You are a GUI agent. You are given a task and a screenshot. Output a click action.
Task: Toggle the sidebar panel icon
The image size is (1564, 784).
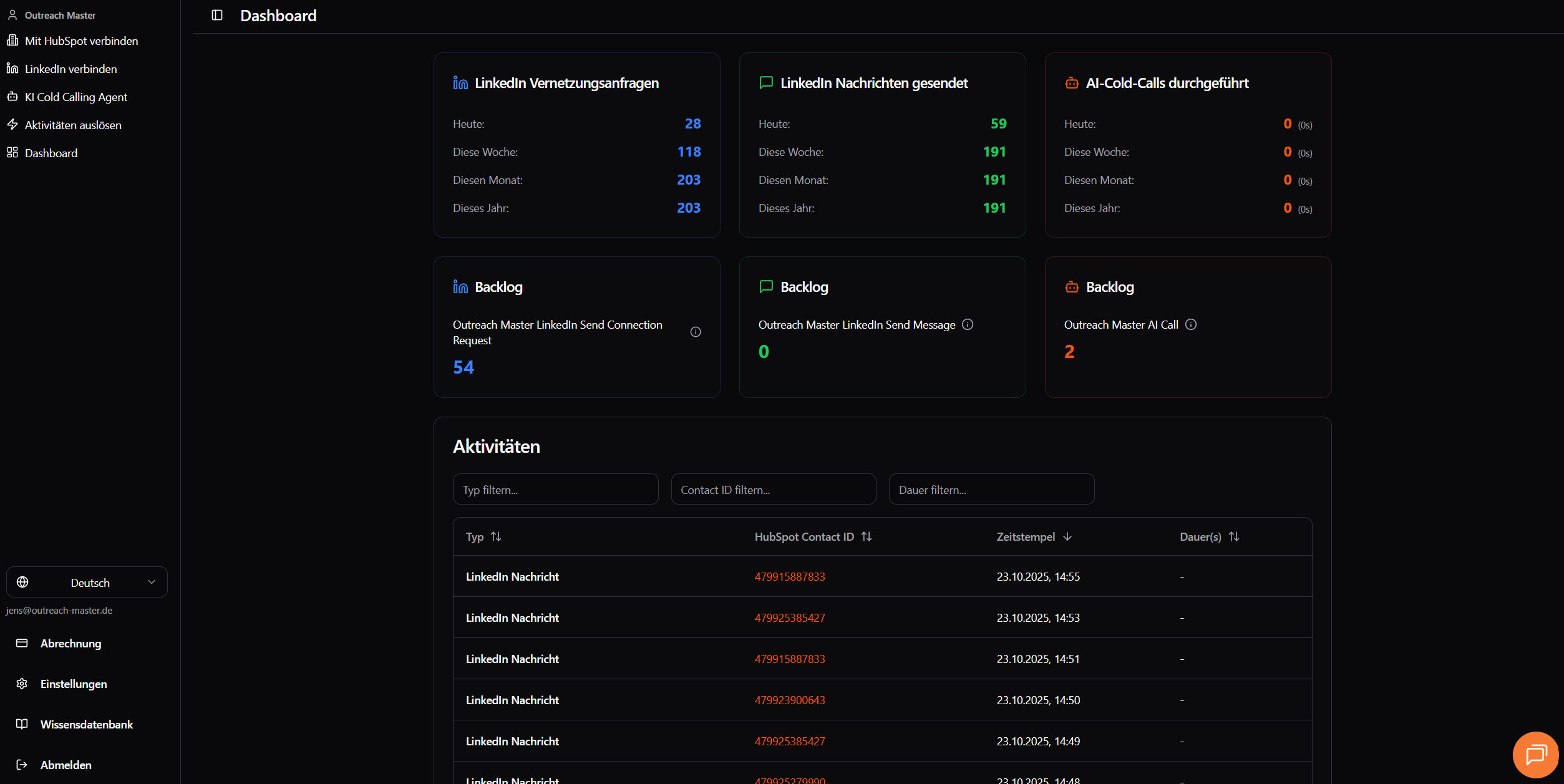click(217, 15)
